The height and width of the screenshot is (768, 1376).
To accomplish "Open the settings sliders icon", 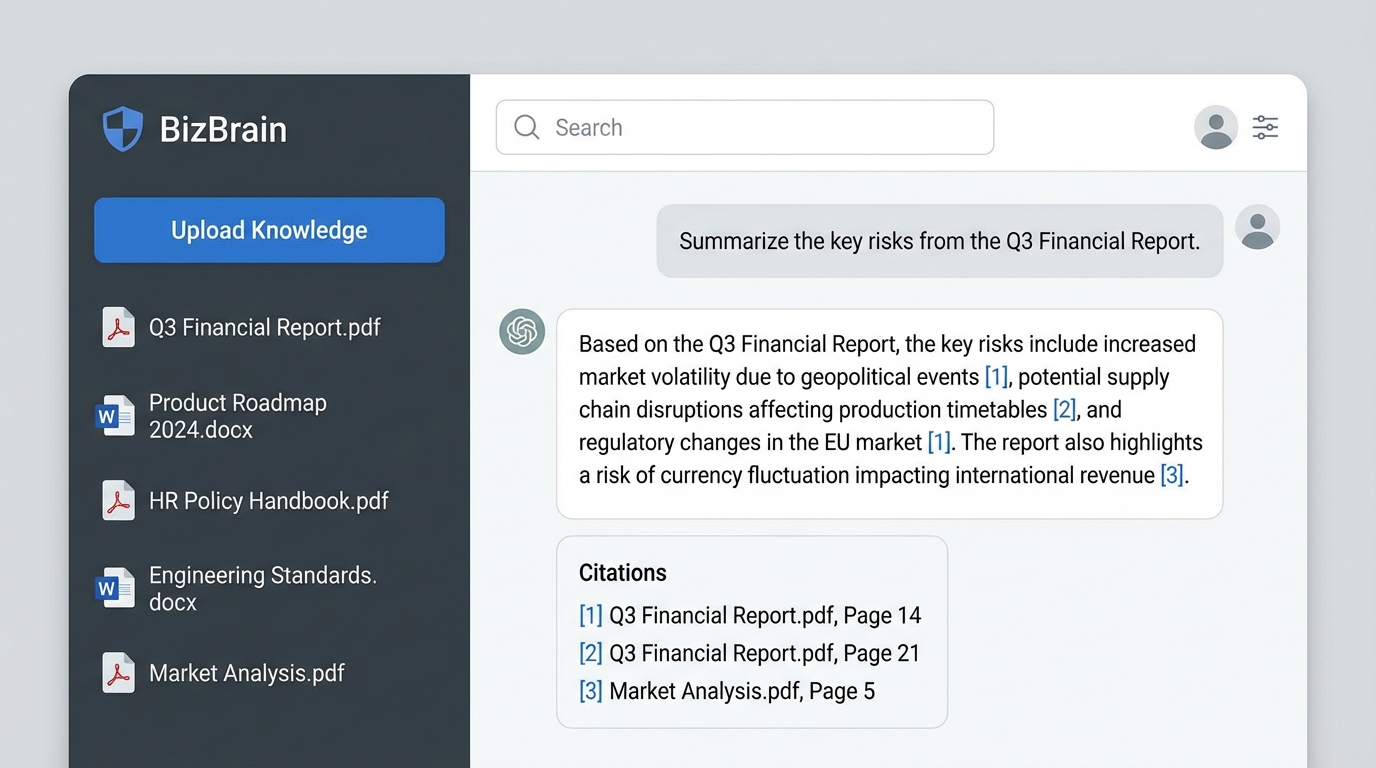I will pos(1265,127).
